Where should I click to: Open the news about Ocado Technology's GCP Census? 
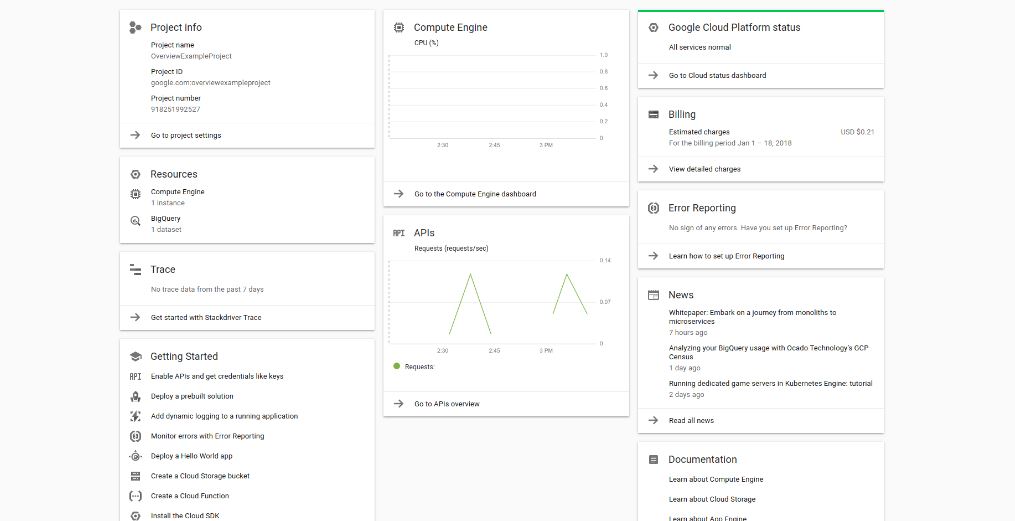[768, 352]
